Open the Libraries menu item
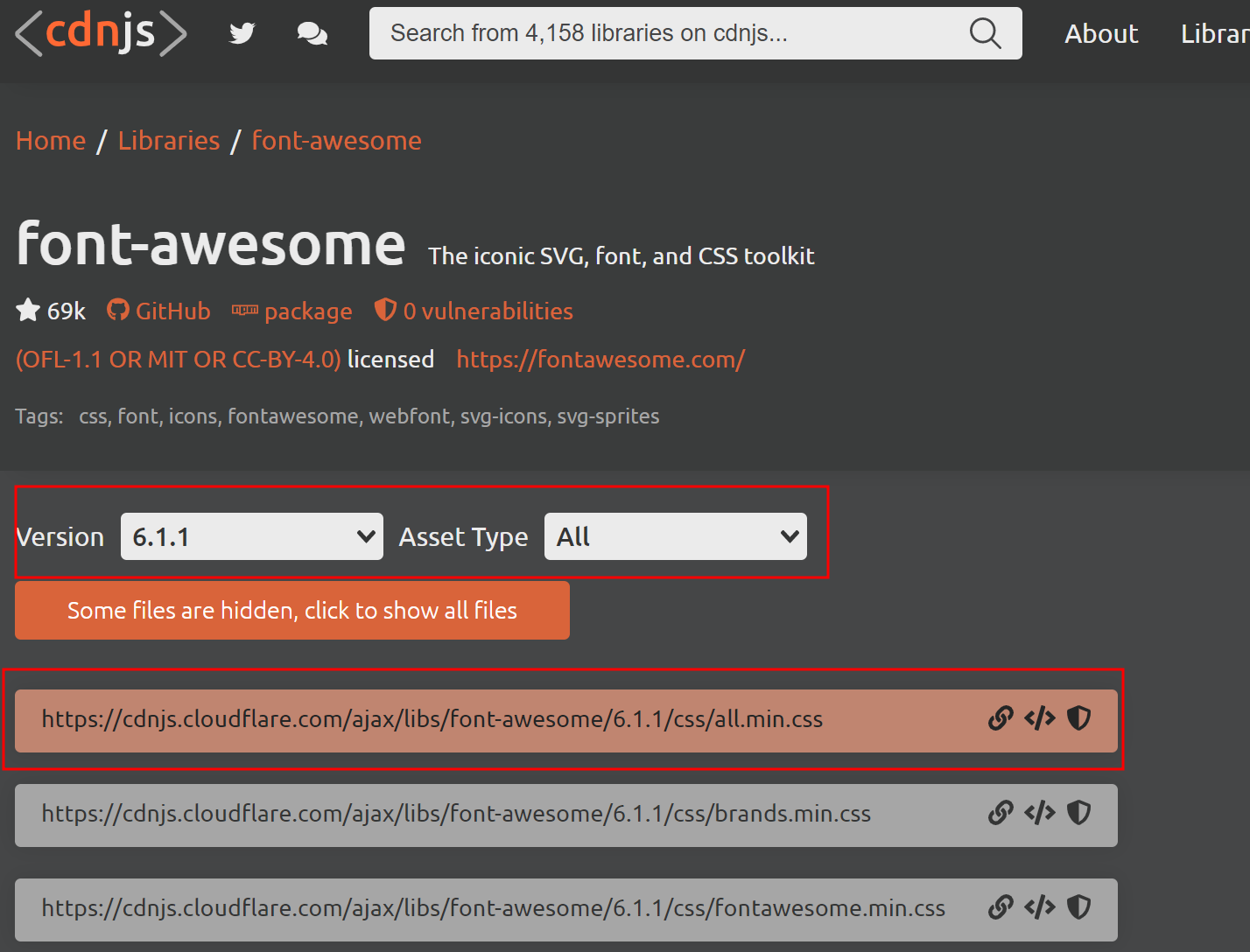The height and width of the screenshot is (952, 1250). [x=1215, y=33]
